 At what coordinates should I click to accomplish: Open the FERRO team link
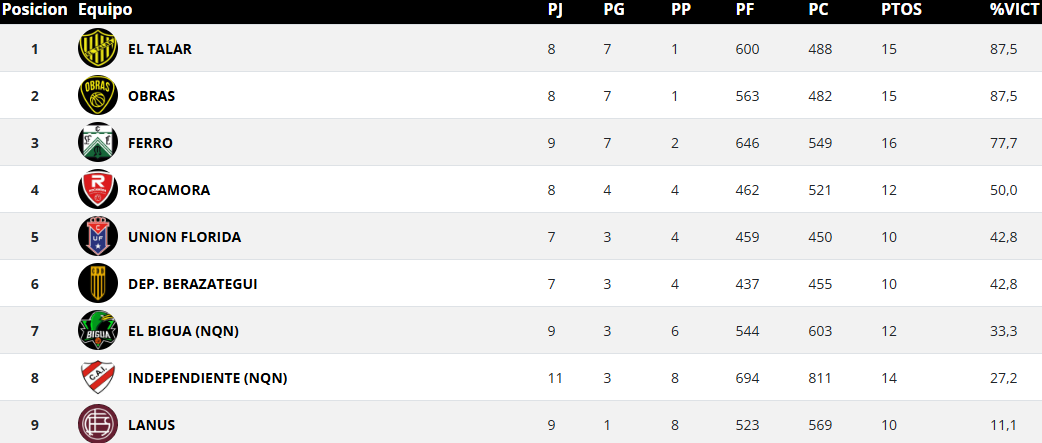150,143
